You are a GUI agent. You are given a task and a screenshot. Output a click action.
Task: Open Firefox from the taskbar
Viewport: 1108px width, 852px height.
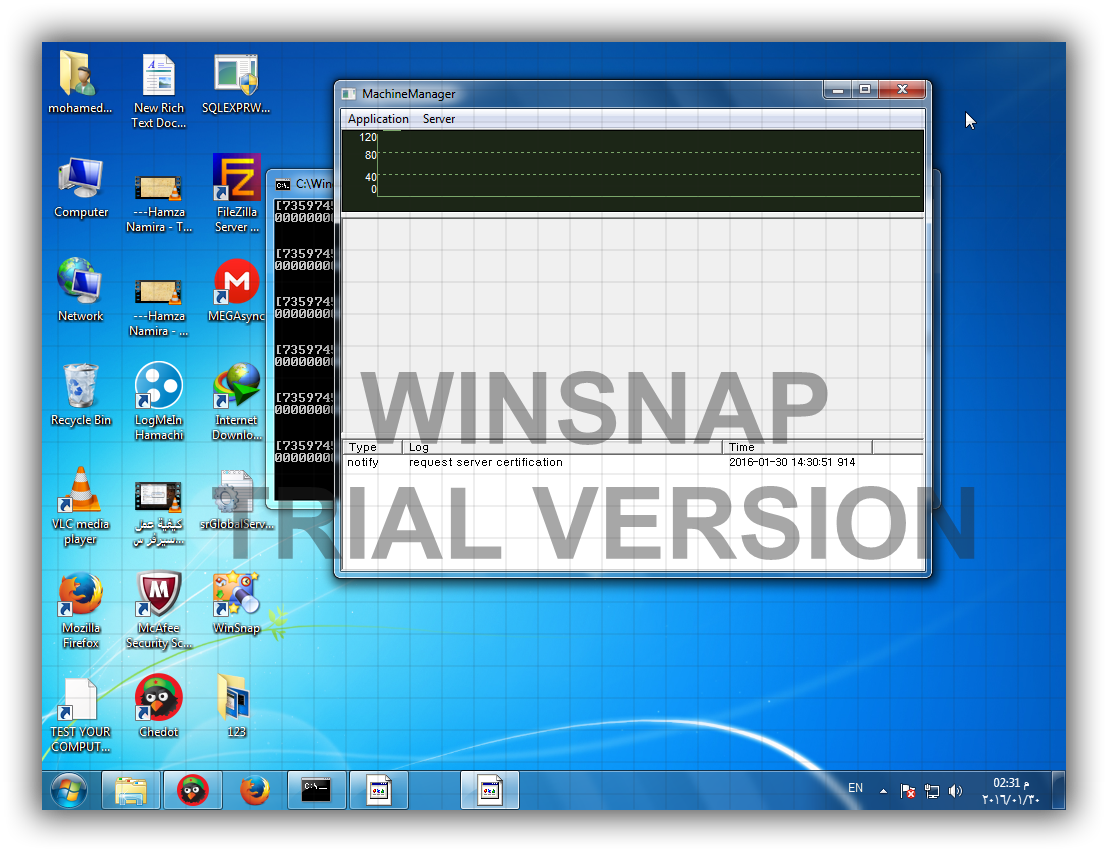(x=254, y=790)
